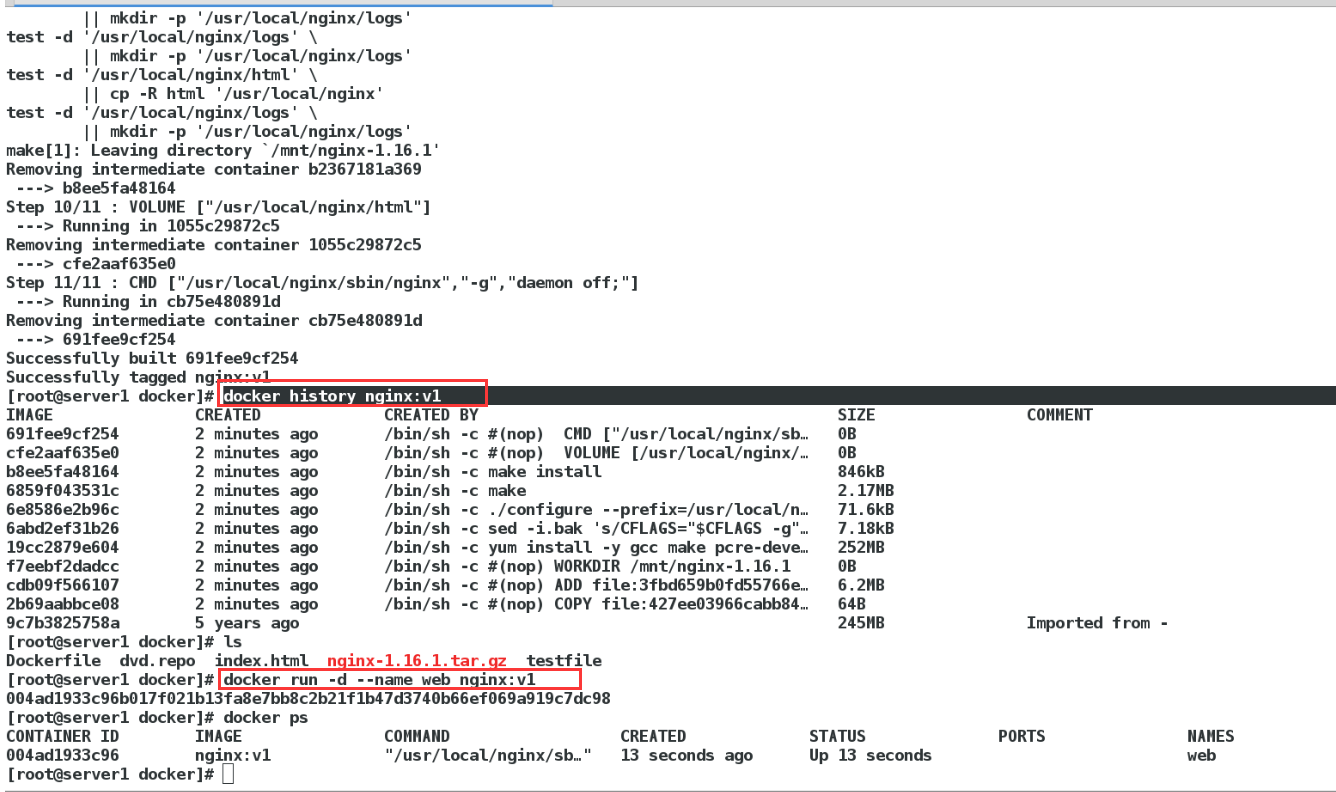Select image ID 6859f043531c in history list
1336x792 pixels.
point(62,491)
